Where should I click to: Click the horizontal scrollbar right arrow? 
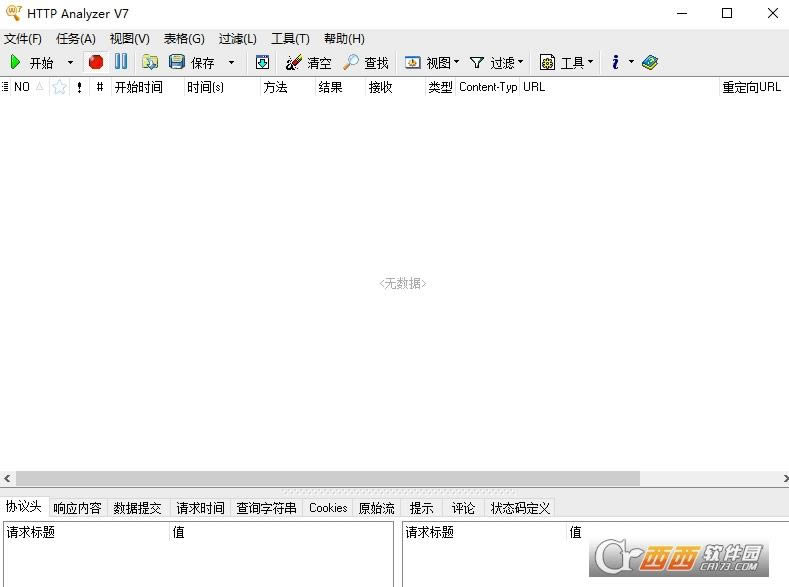pyautogui.click(x=784, y=478)
